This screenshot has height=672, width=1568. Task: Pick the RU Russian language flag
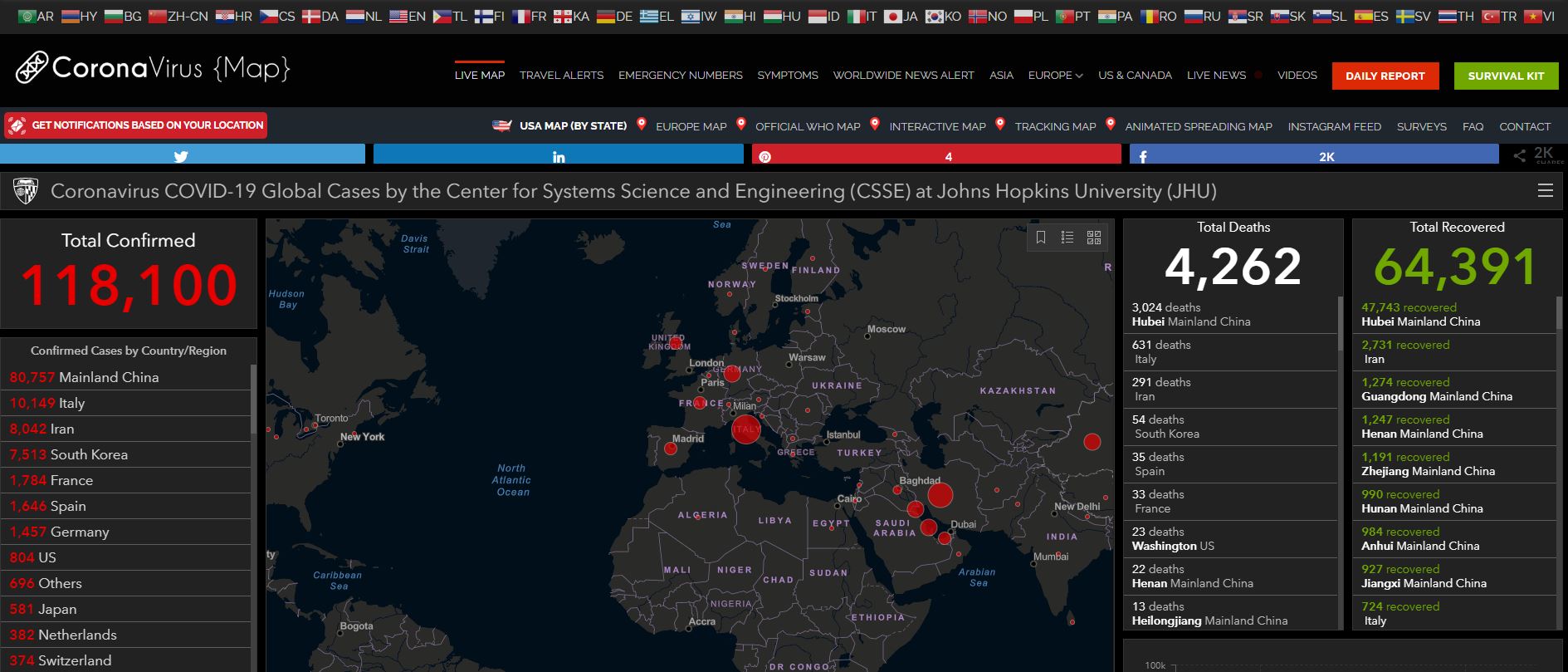point(1193,16)
